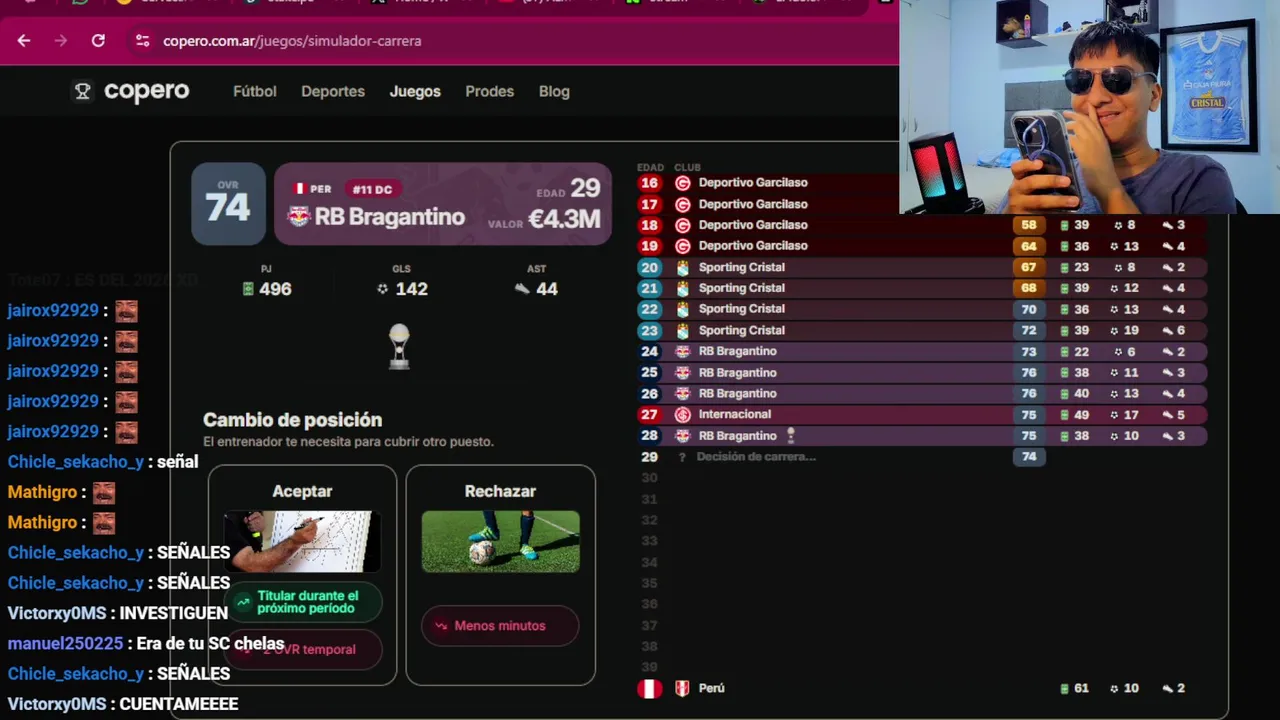Open the Blog section
Screen dimensions: 1280x720
pyautogui.click(x=554, y=91)
